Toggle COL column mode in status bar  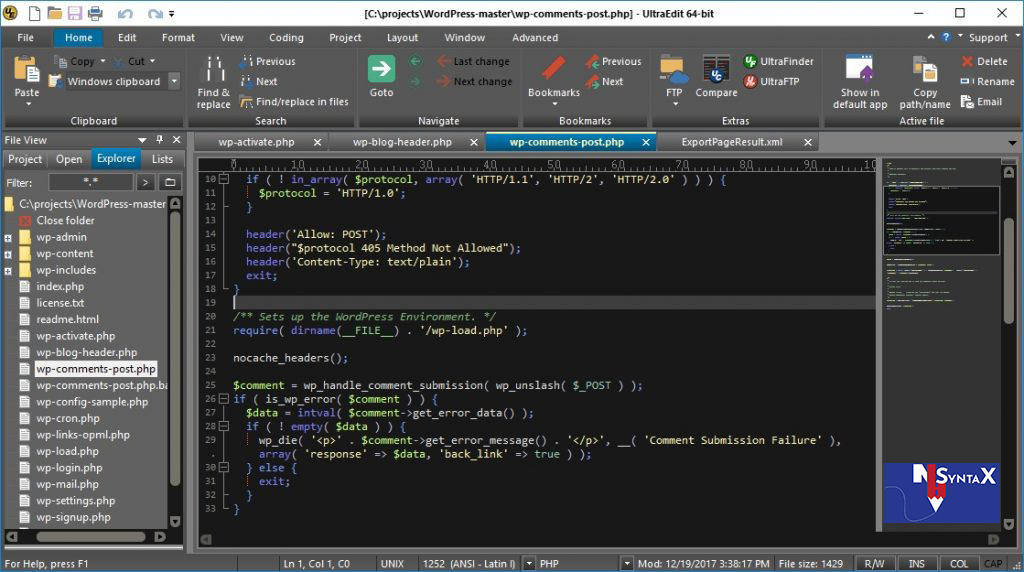pos(959,564)
